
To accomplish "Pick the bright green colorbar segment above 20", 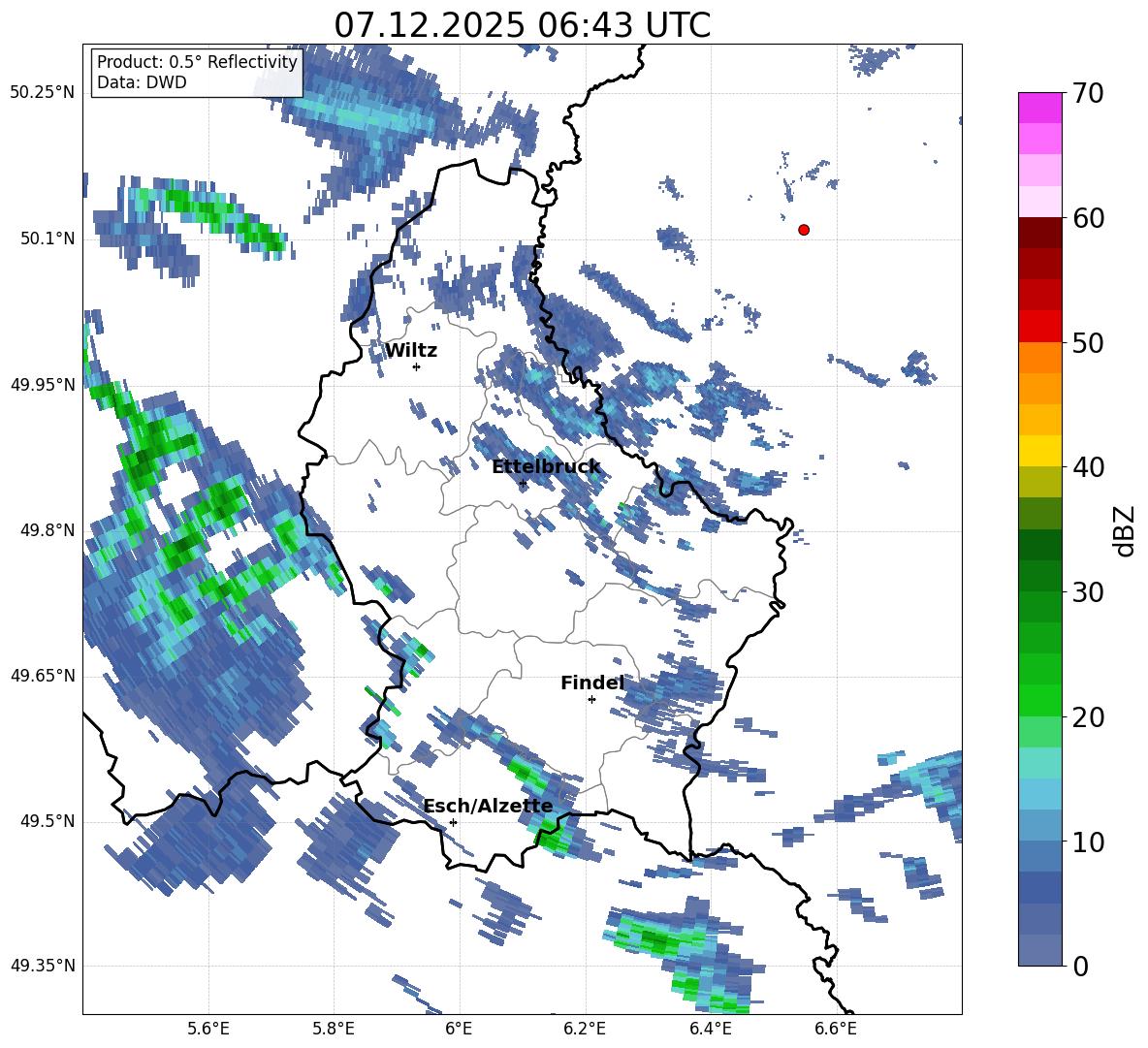I will [x=1039, y=700].
